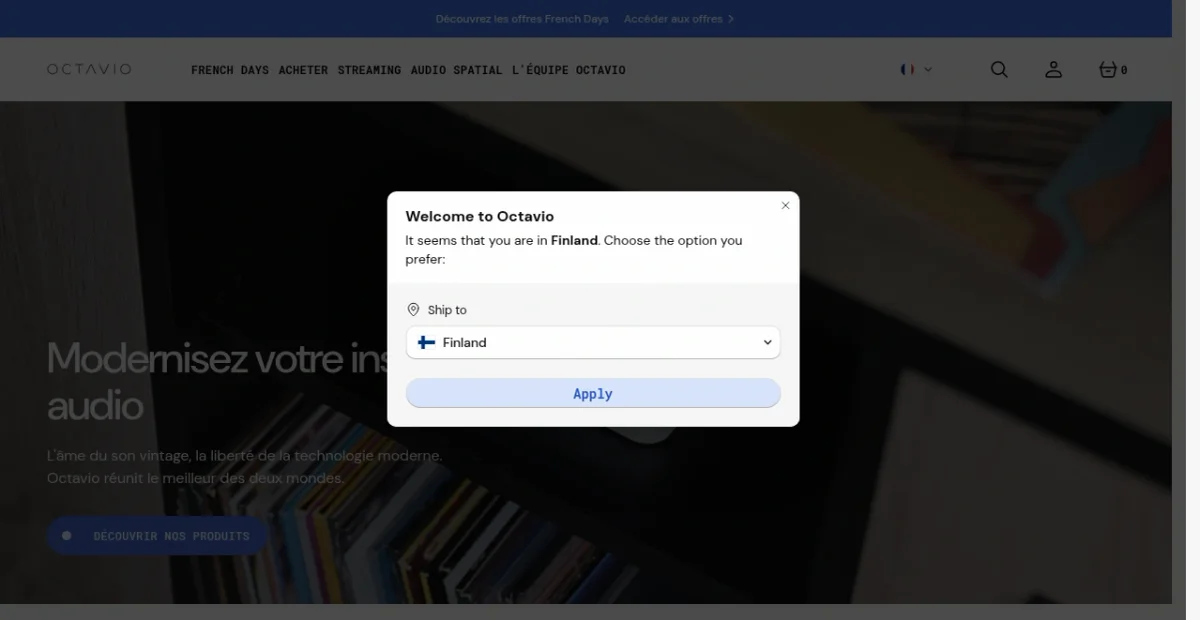Open the Ship to country dropdown
Screen dimensions: 1200x620
[593, 342]
